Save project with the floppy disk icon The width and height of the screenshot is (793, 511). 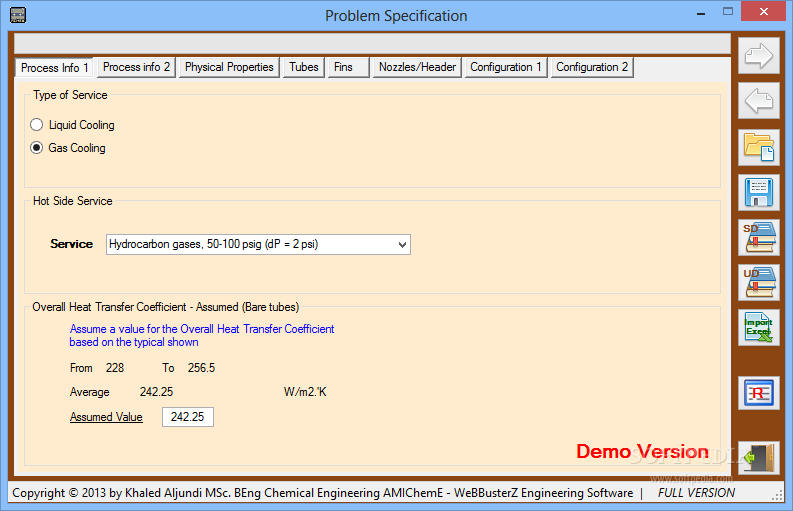[x=759, y=192]
